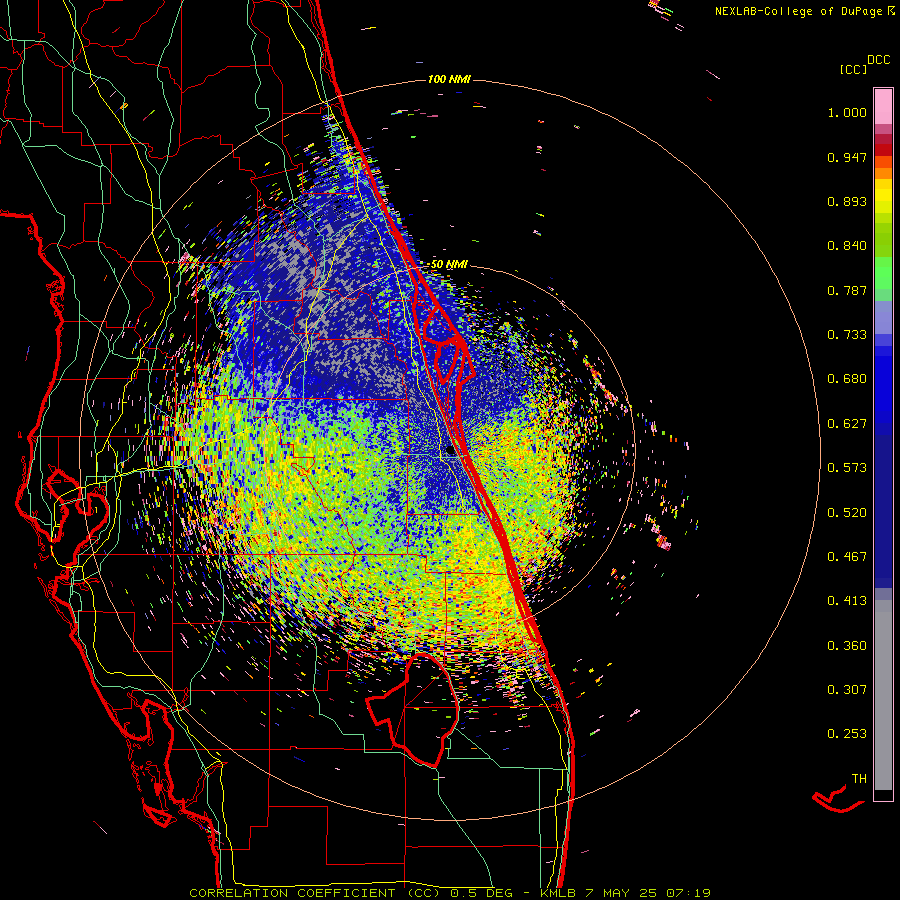900x900 pixels.
Task: Select the 1.000 scale value
Action: (847, 112)
